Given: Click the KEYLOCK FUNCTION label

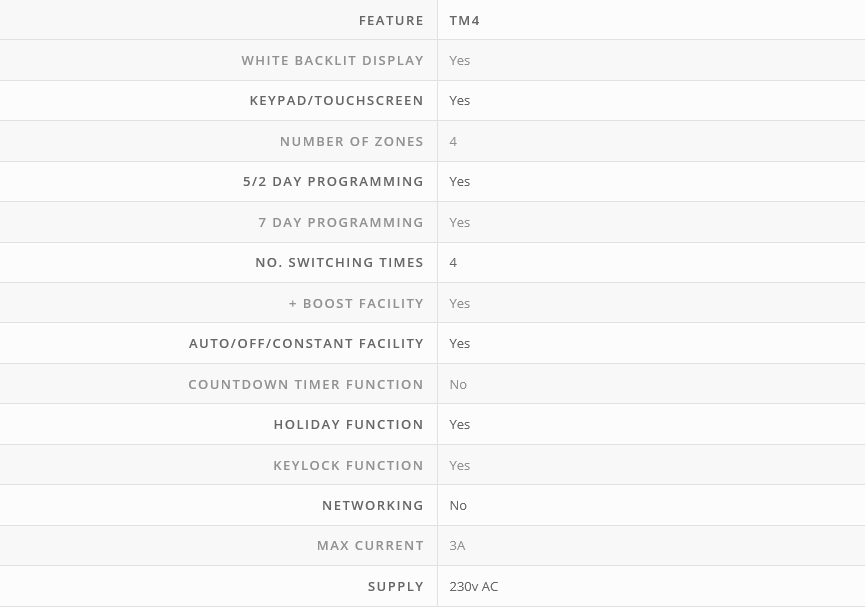Looking at the screenshot, I should [x=348, y=465].
